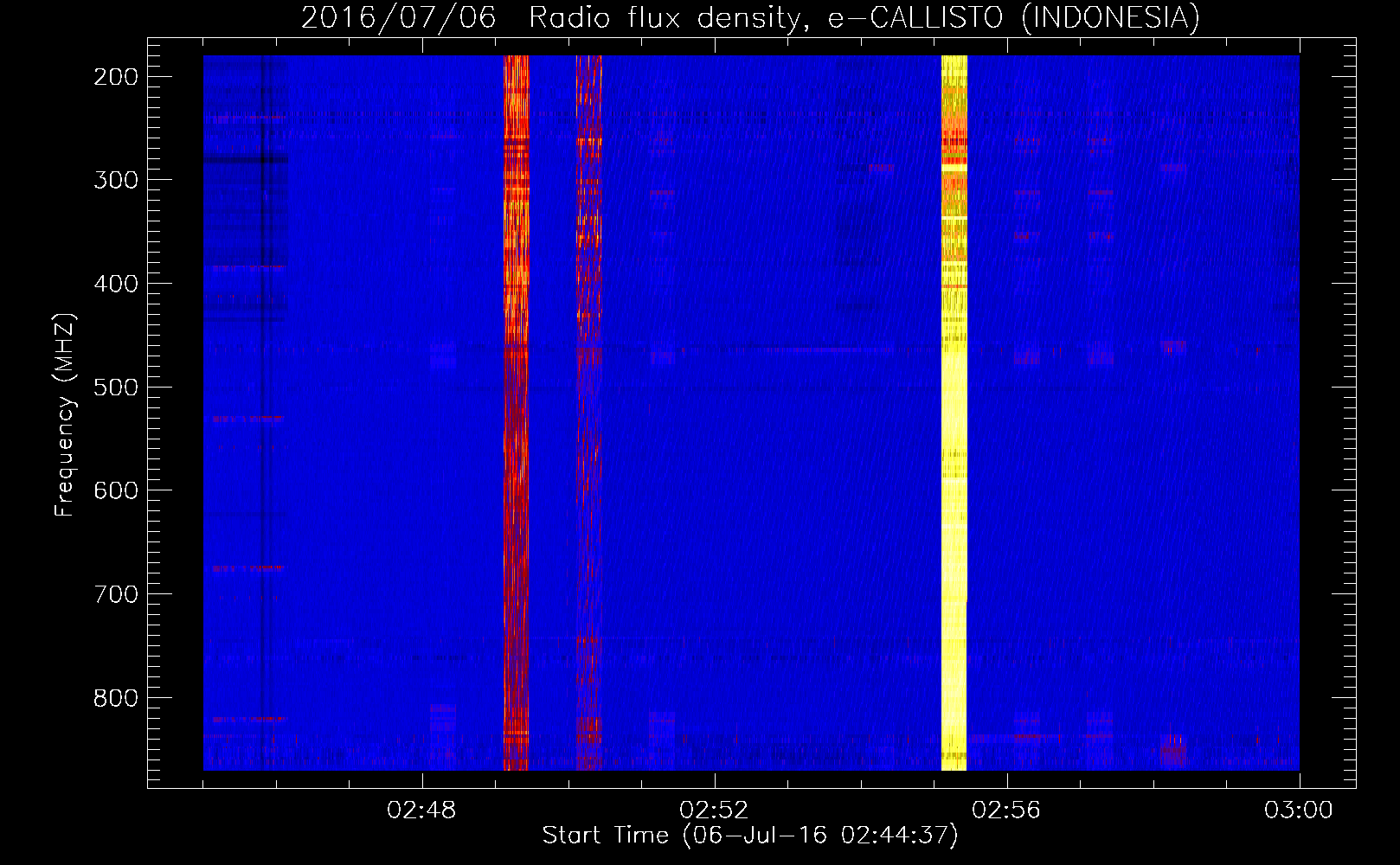This screenshot has height=865, width=1400.
Task: Click the wide red burst band near 02:49
Action: click(516, 413)
